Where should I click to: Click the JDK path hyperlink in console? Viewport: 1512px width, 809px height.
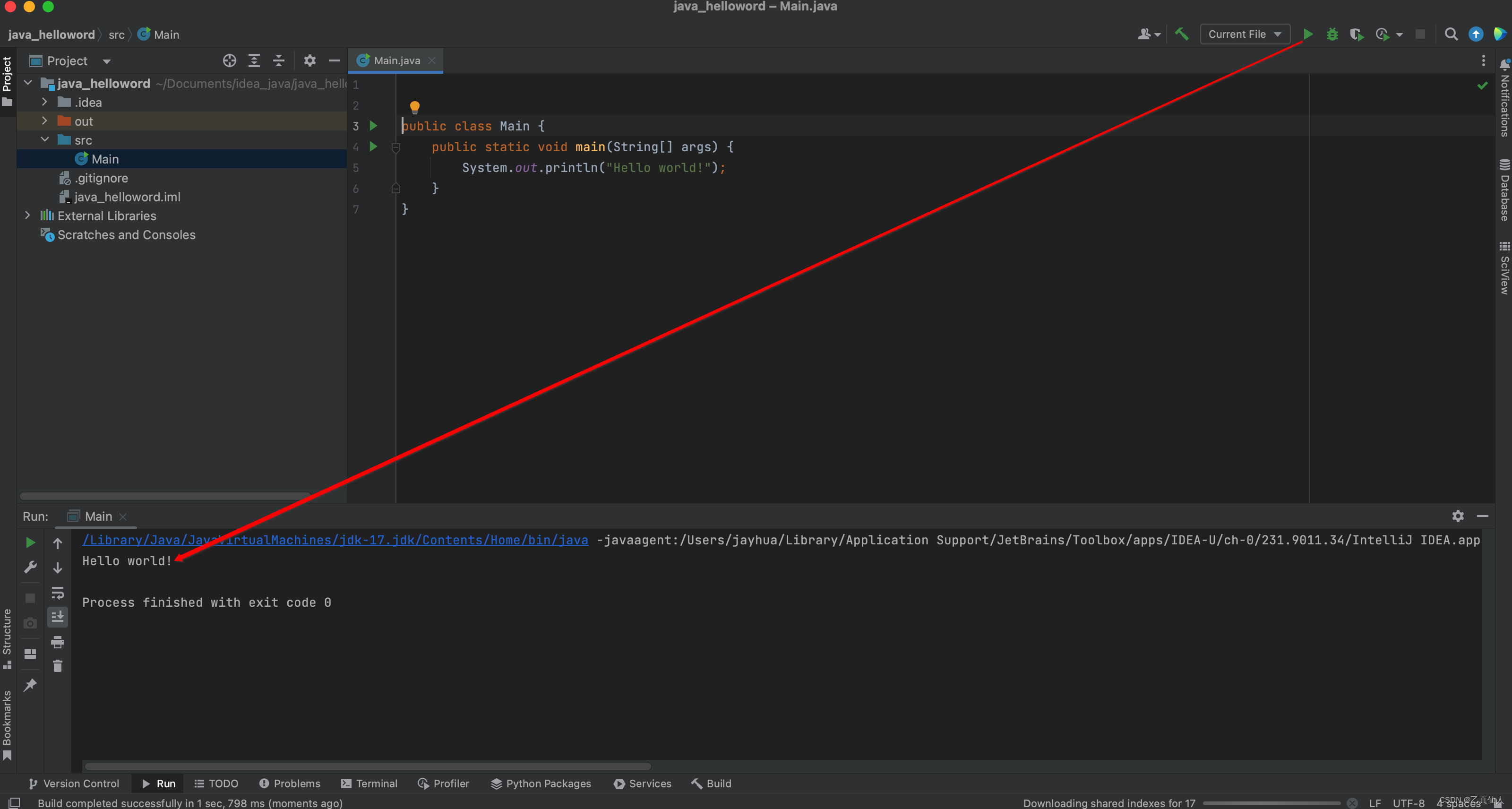(x=335, y=540)
